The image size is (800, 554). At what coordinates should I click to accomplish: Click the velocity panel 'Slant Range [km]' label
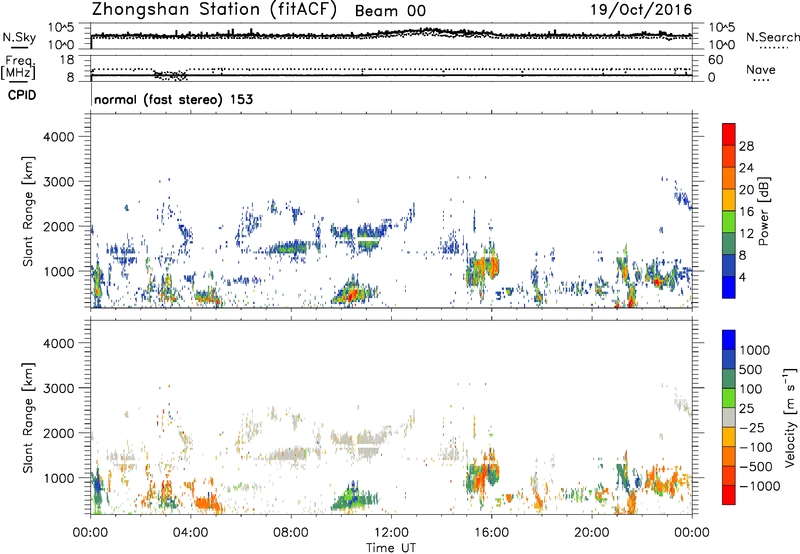[x=28, y=418]
